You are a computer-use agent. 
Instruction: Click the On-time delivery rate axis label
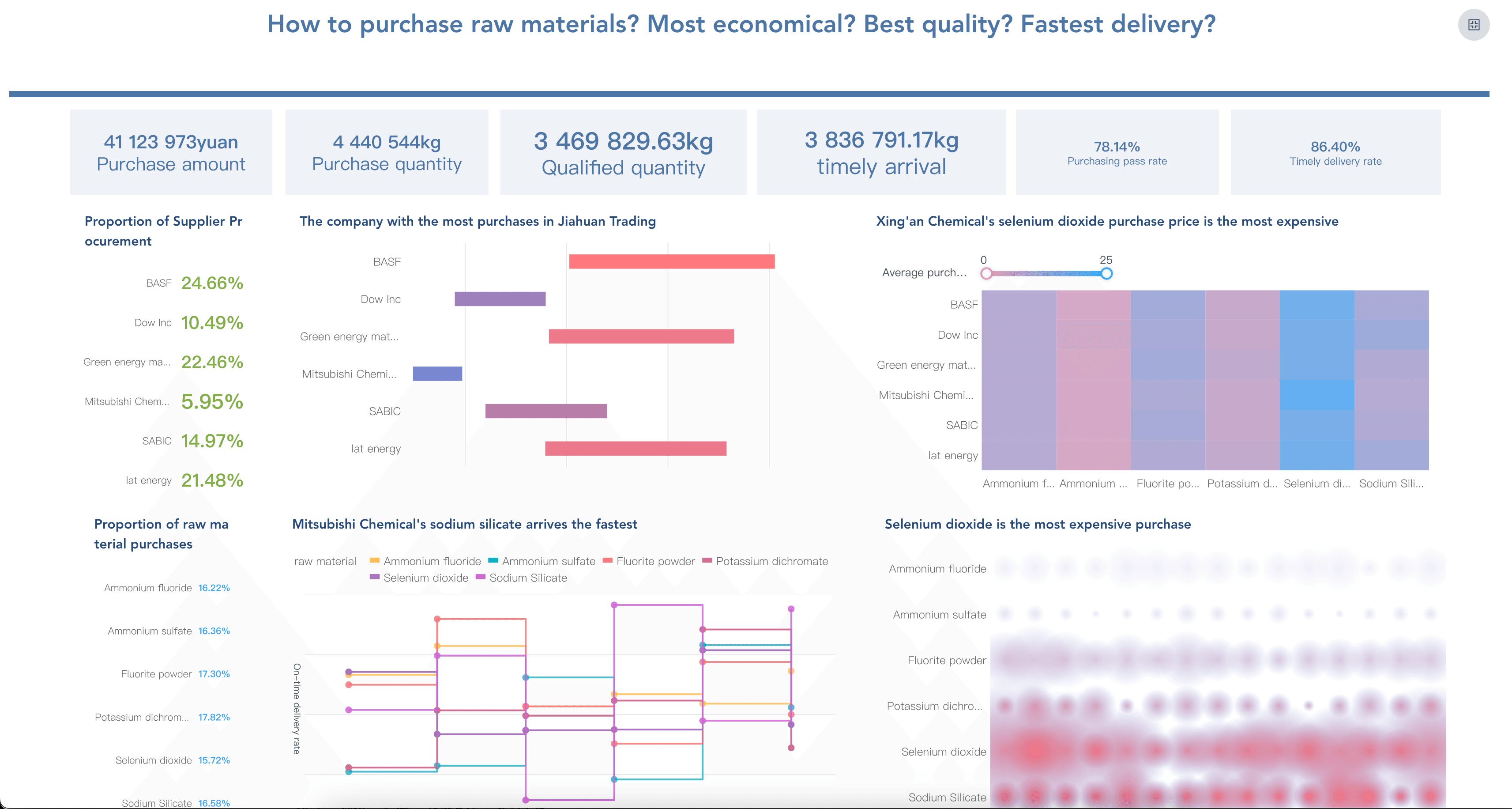coord(297,708)
